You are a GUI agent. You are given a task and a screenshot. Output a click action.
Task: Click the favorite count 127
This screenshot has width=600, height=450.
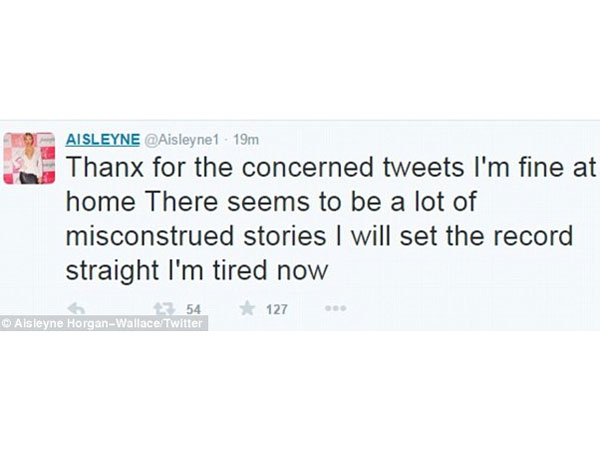click(x=276, y=309)
